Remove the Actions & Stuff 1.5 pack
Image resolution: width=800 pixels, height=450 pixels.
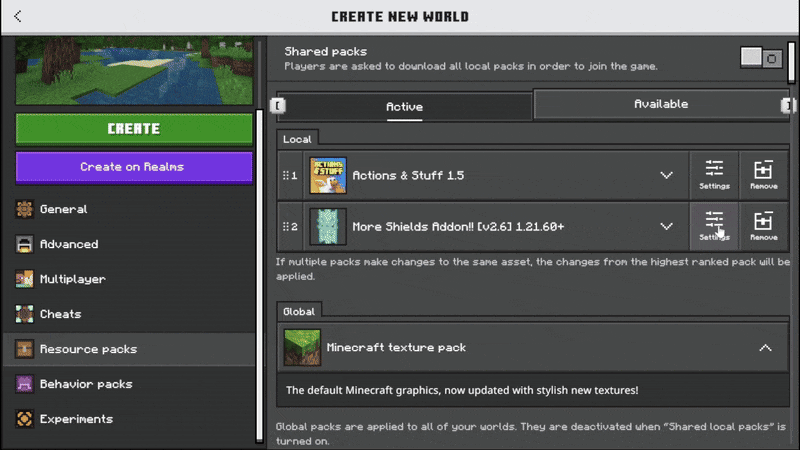point(763,175)
